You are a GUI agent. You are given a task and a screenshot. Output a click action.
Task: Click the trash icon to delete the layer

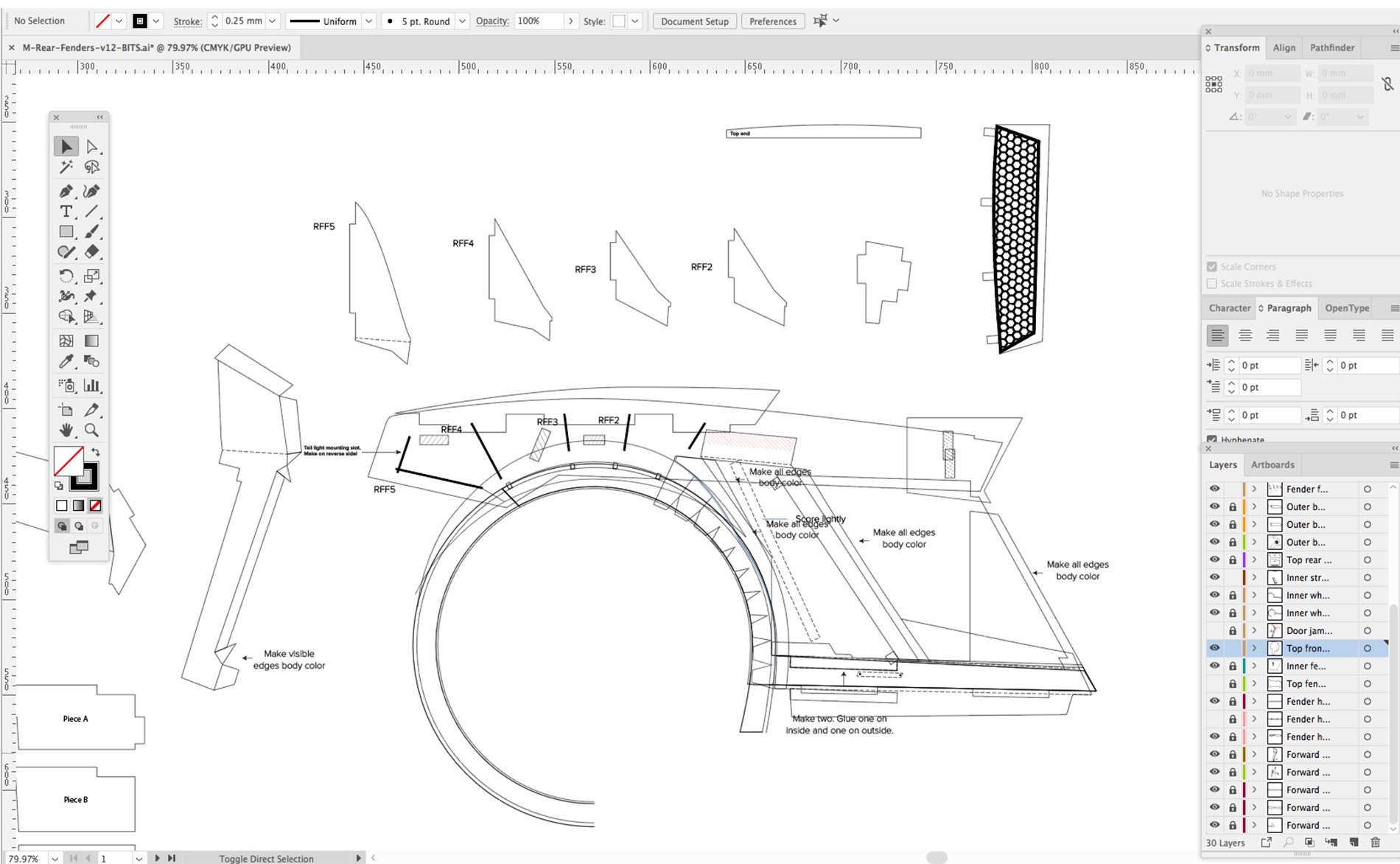pyautogui.click(x=1375, y=842)
